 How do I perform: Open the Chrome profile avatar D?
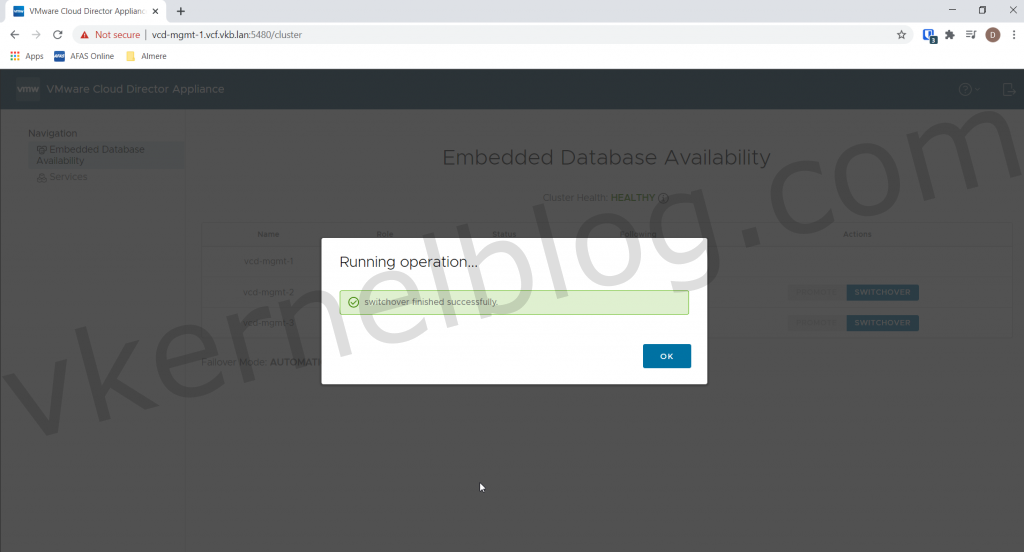coord(993,35)
